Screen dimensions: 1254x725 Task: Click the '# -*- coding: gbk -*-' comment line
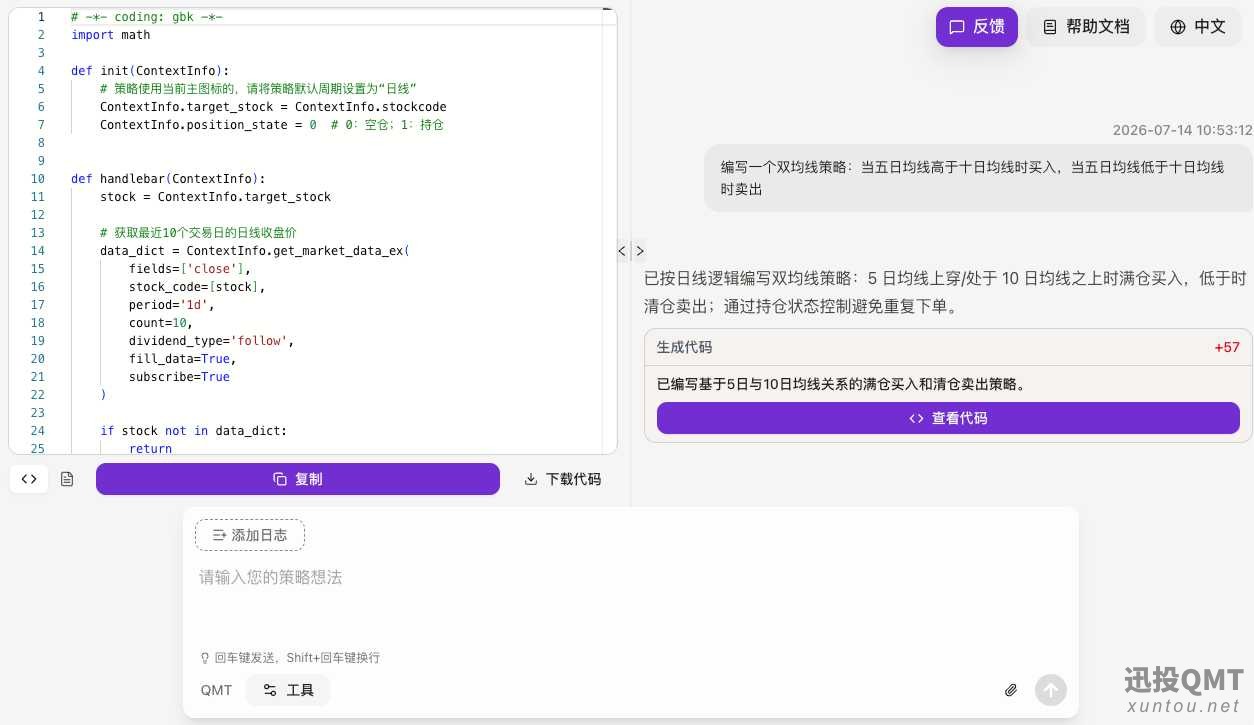[147, 17]
